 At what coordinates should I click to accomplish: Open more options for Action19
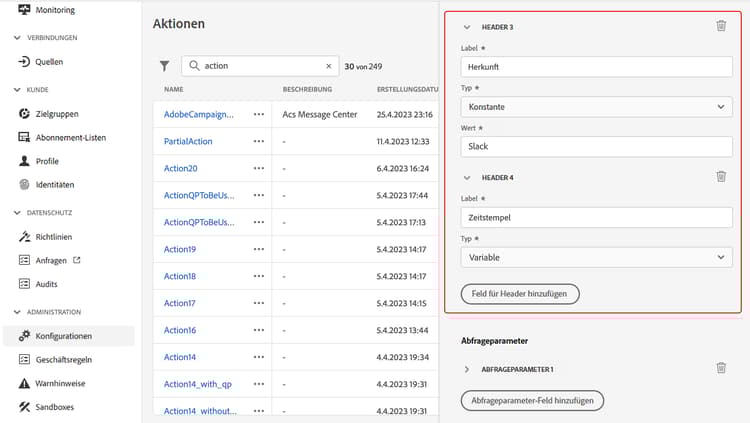pos(259,249)
